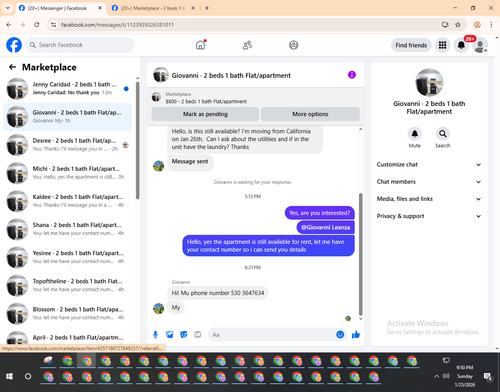Viewport: 500px width, 392px height.
Task: Open the taskbar volume icon
Action: (x=446, y=376)
